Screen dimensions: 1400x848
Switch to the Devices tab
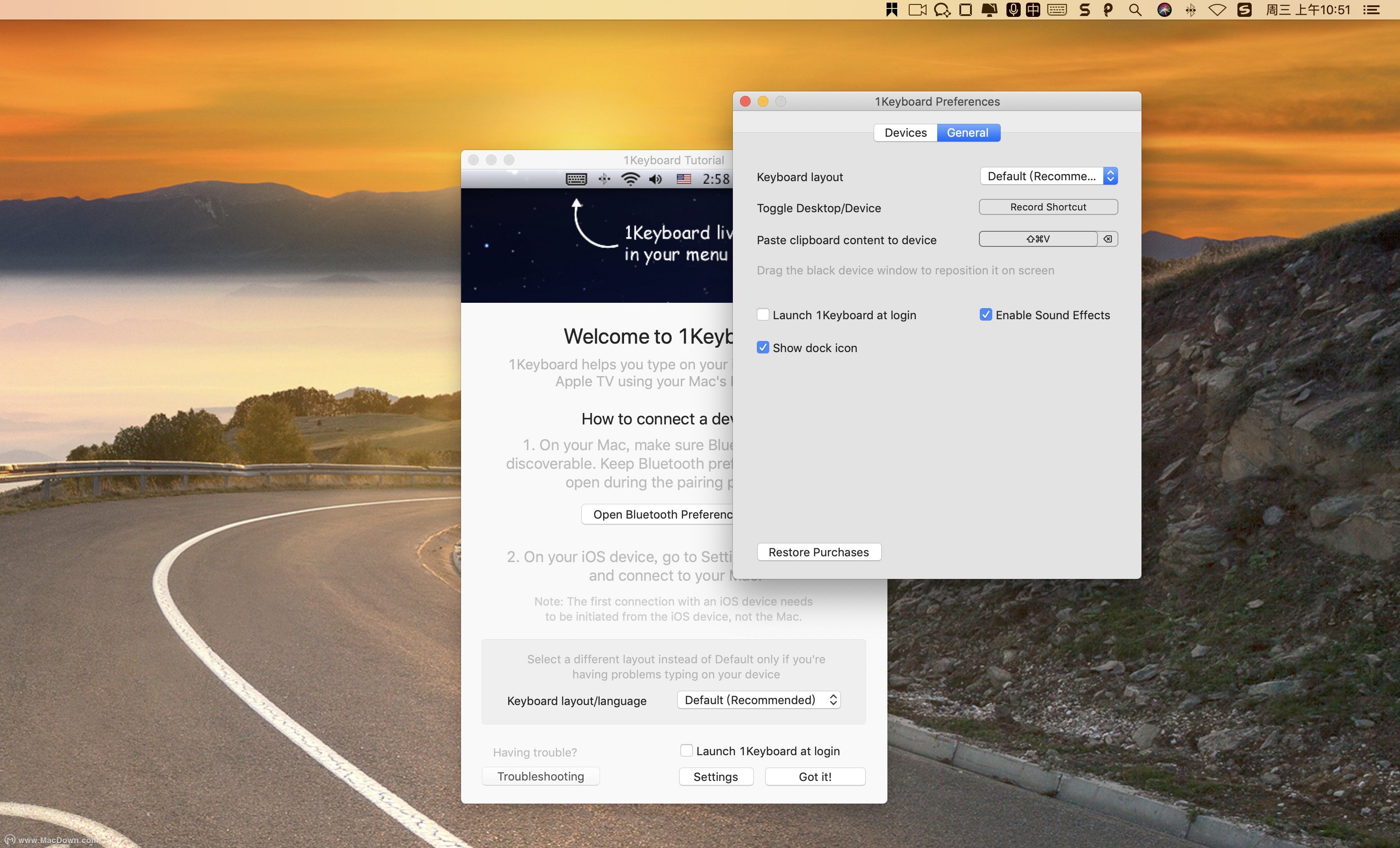pyautogui.click(x=906, y=132)
